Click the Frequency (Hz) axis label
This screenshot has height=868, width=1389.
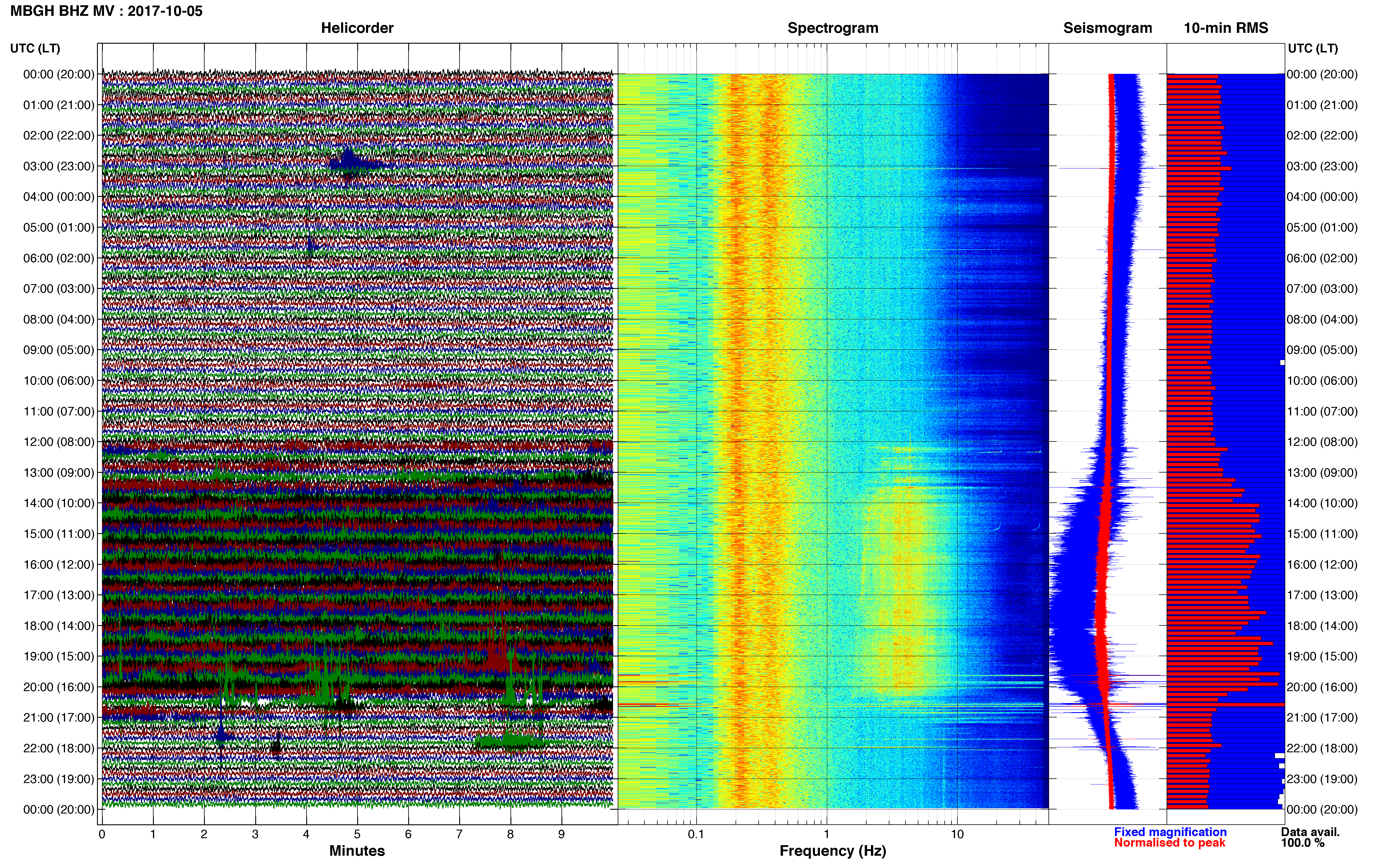coord(833,851)
